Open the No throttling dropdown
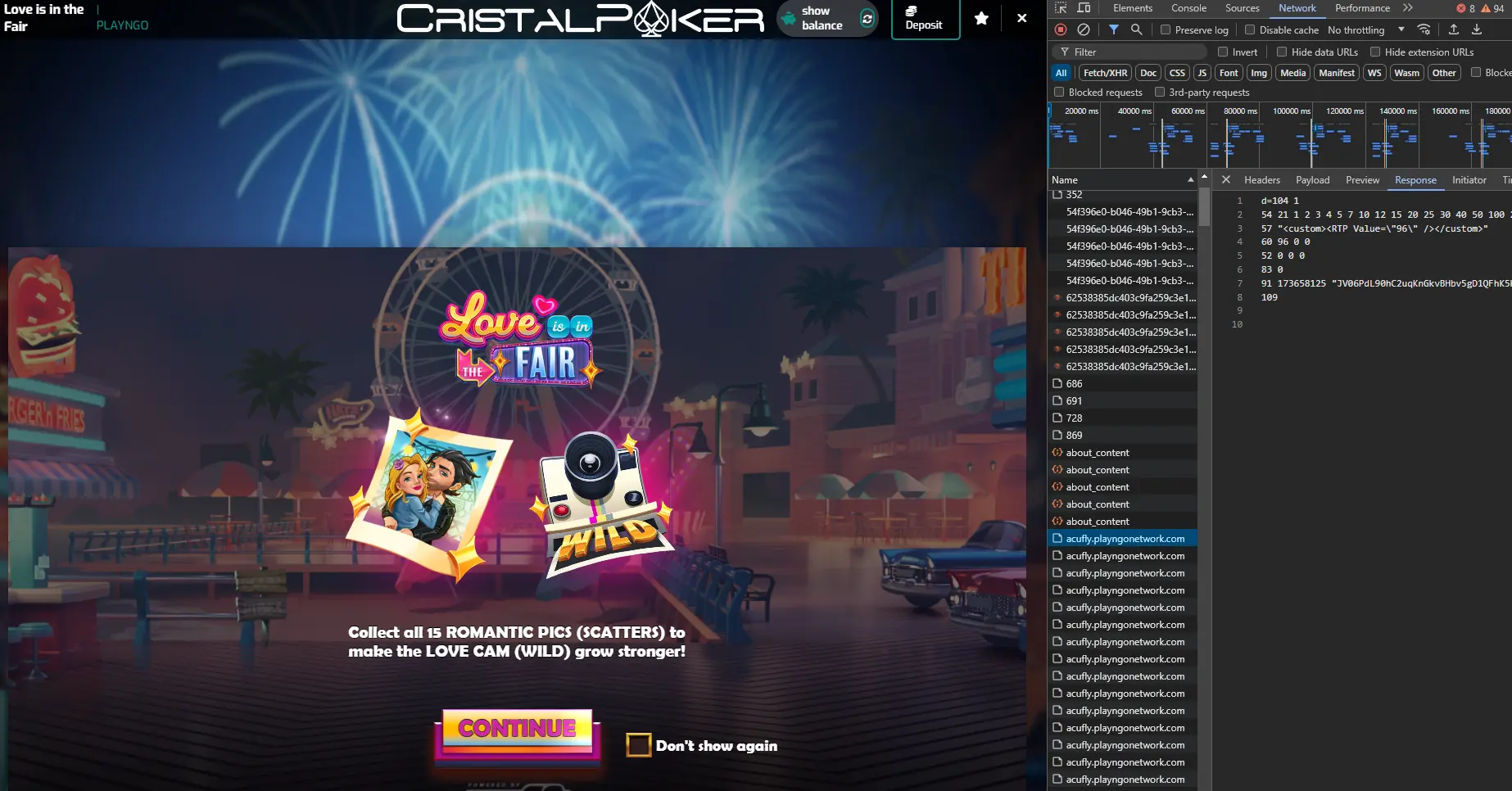 coord(1365,29)
